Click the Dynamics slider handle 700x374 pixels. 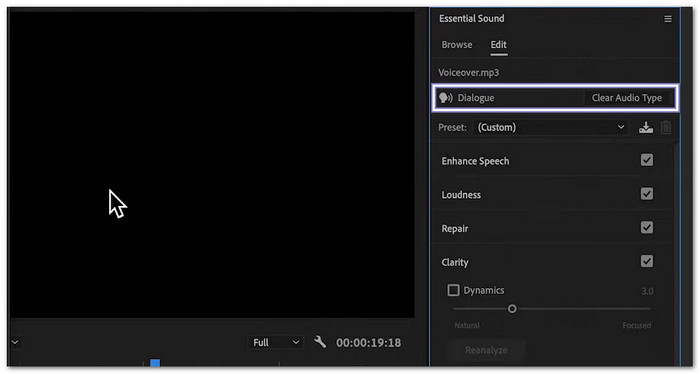tap(512, 309)
